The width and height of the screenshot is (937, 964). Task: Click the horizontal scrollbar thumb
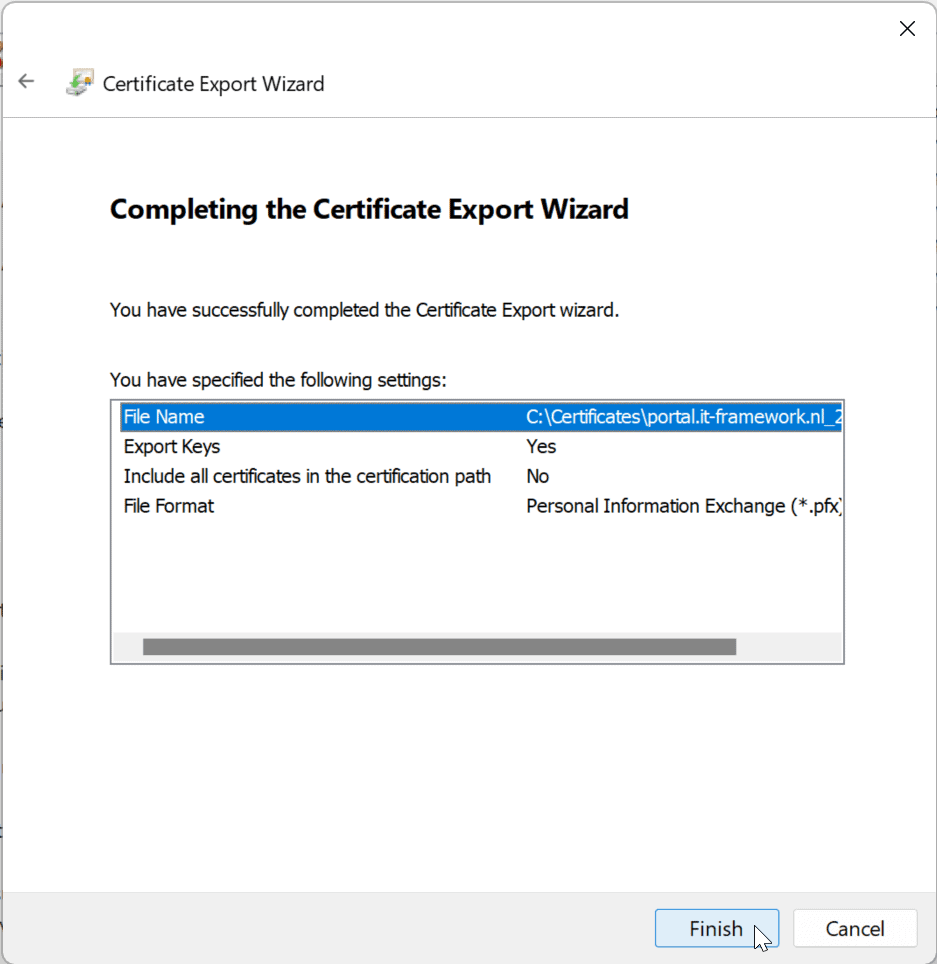point(440,647)
